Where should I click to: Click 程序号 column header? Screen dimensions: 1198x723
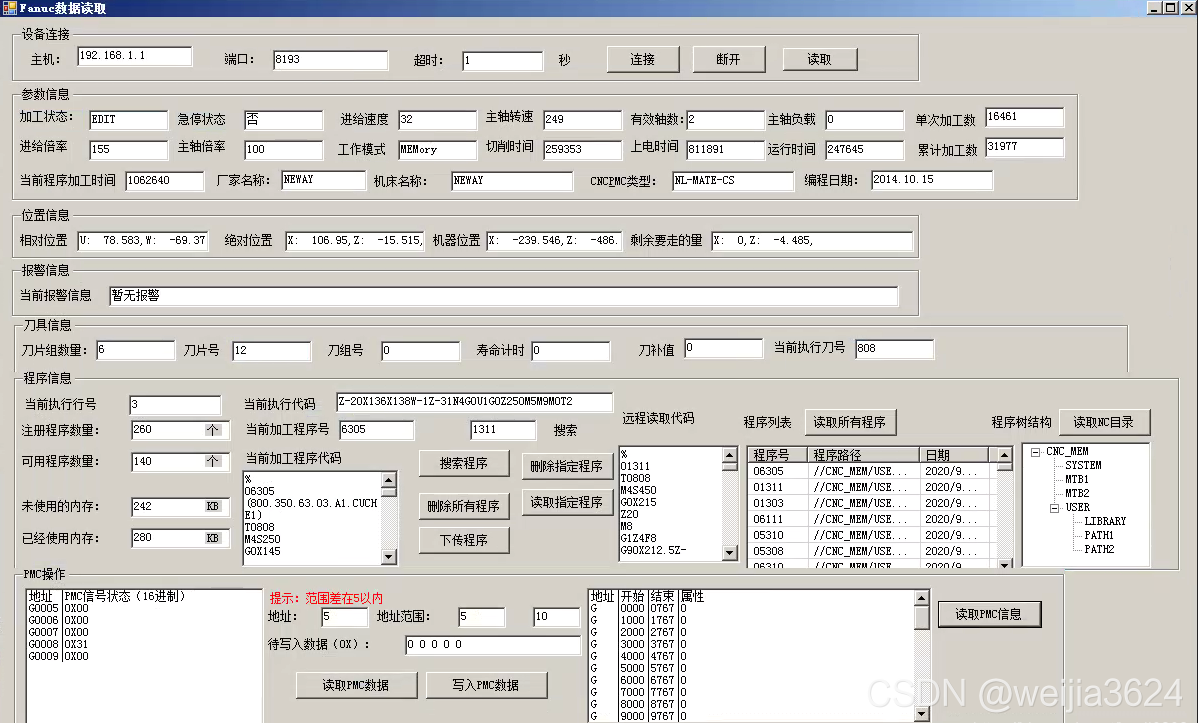pos(777,455)
